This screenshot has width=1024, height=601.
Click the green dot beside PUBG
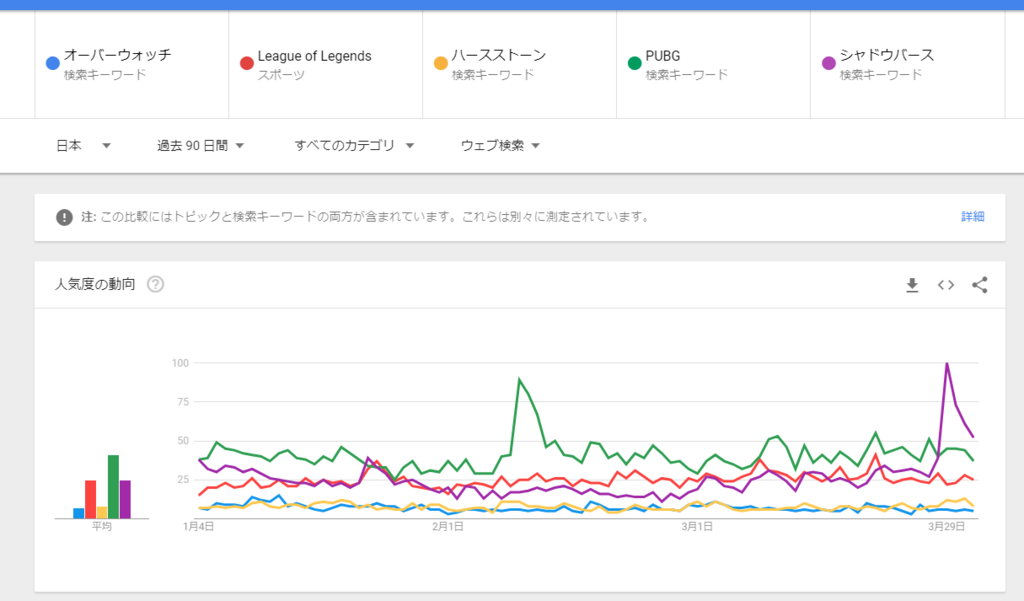pyautogui.click(x=634, y=64)
